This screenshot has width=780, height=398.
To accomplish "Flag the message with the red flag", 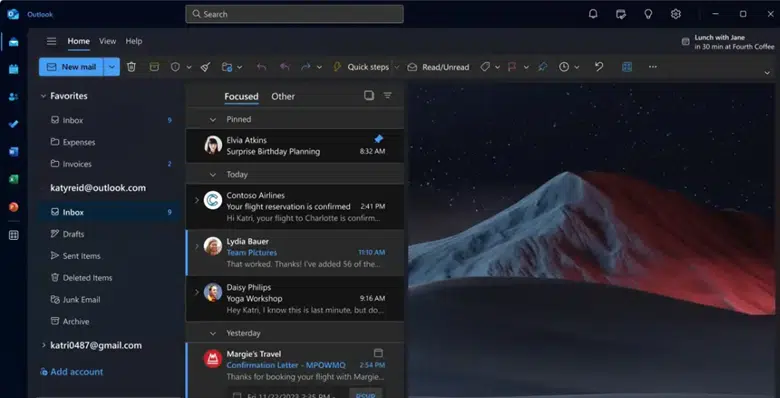I will click(512, 67).
